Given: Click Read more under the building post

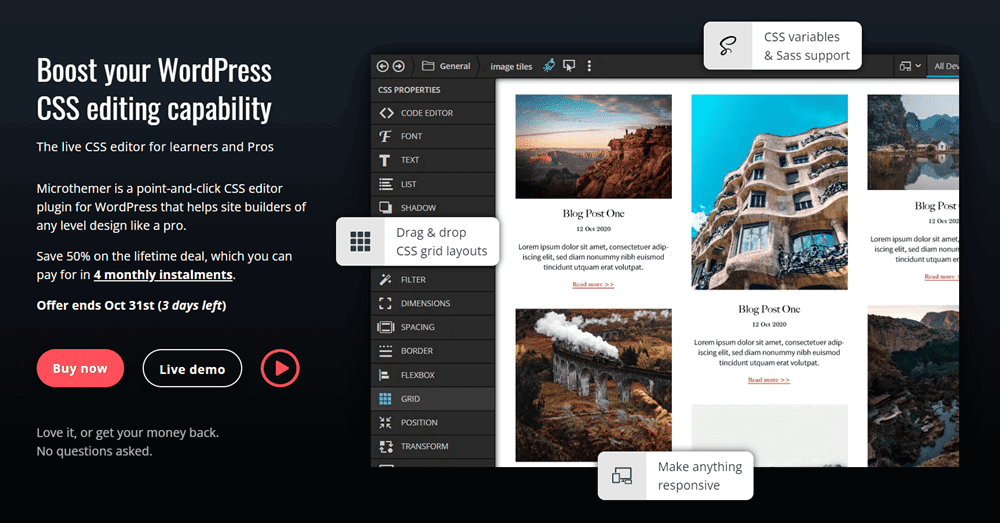Looking at the screenshot, I should pos(769,380).
